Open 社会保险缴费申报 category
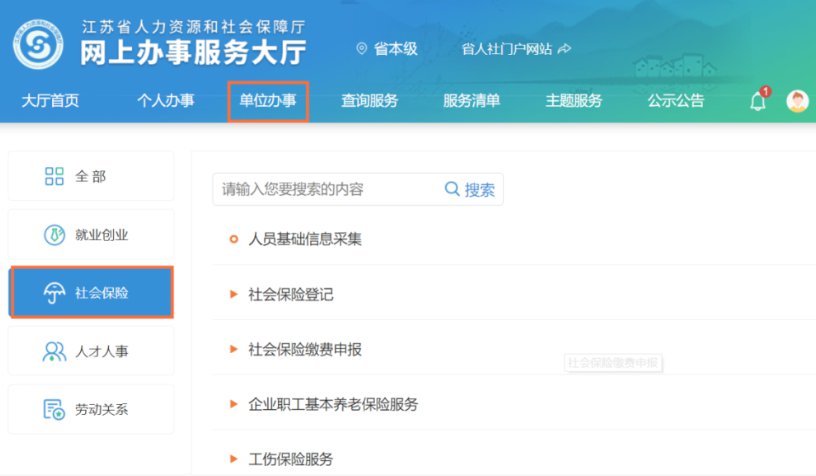816x476 pixels. coord(305,349)
